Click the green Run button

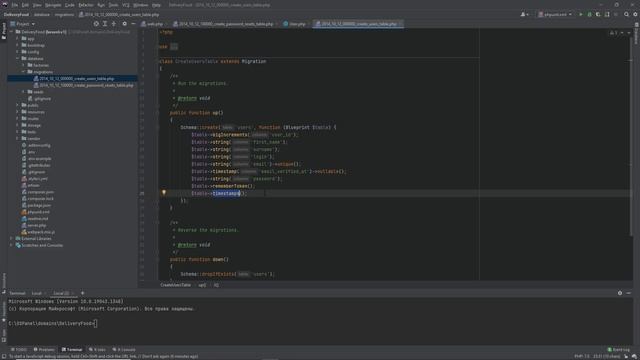point(581,14)
